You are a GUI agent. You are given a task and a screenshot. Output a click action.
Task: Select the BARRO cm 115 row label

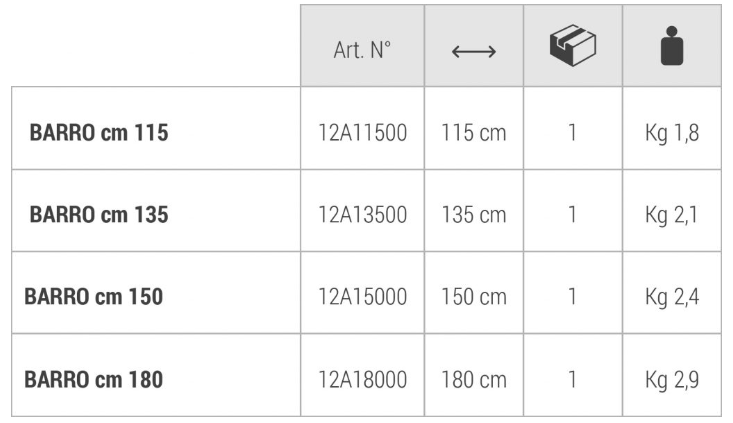tap(99, 133)
